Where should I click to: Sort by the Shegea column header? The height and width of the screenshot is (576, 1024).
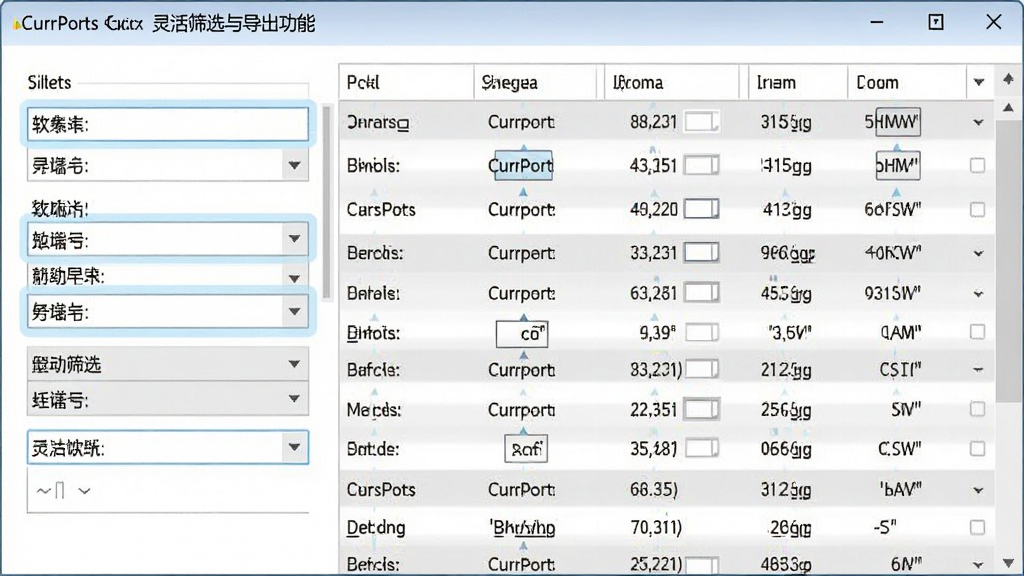(x=536, y=82)
